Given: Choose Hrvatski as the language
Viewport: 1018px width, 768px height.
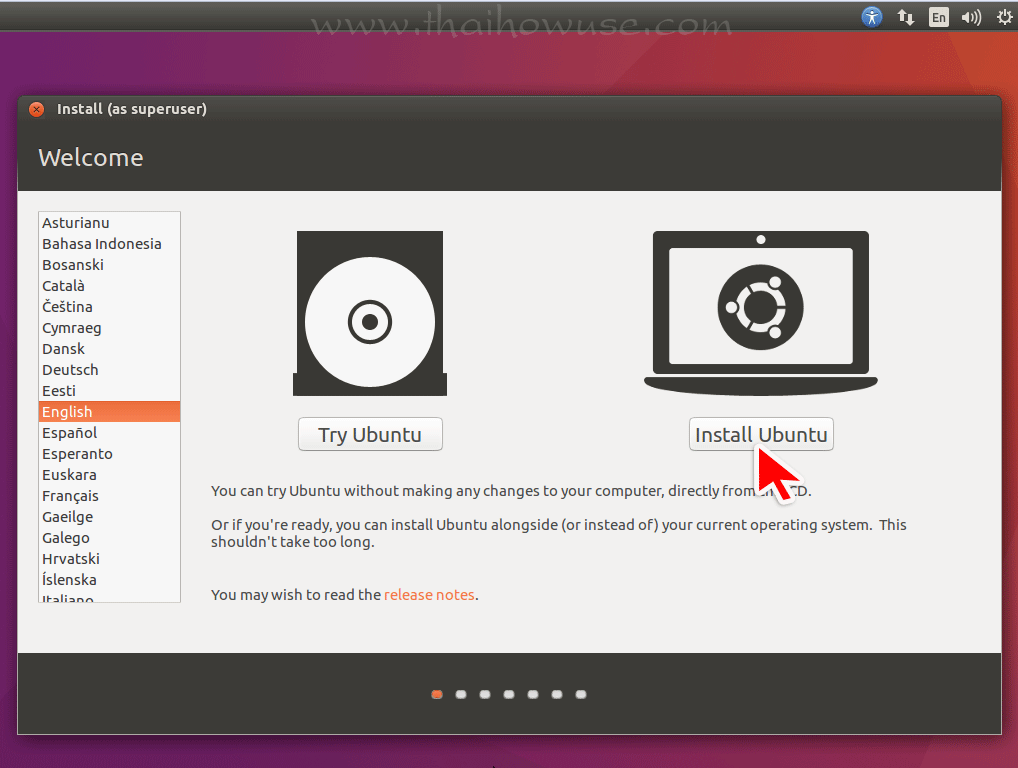Looking at the screenshot, I should 109,558.
